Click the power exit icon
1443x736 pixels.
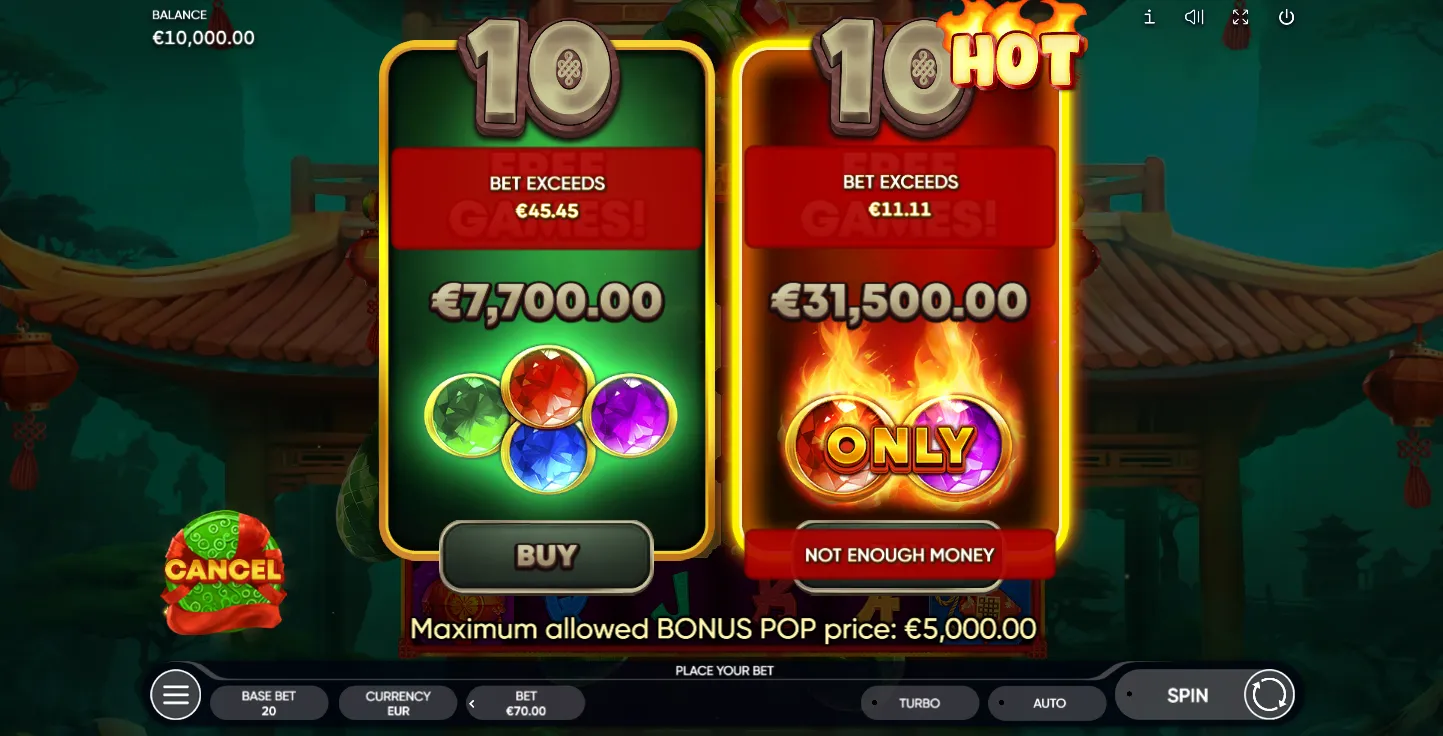tap(1286, 17)
